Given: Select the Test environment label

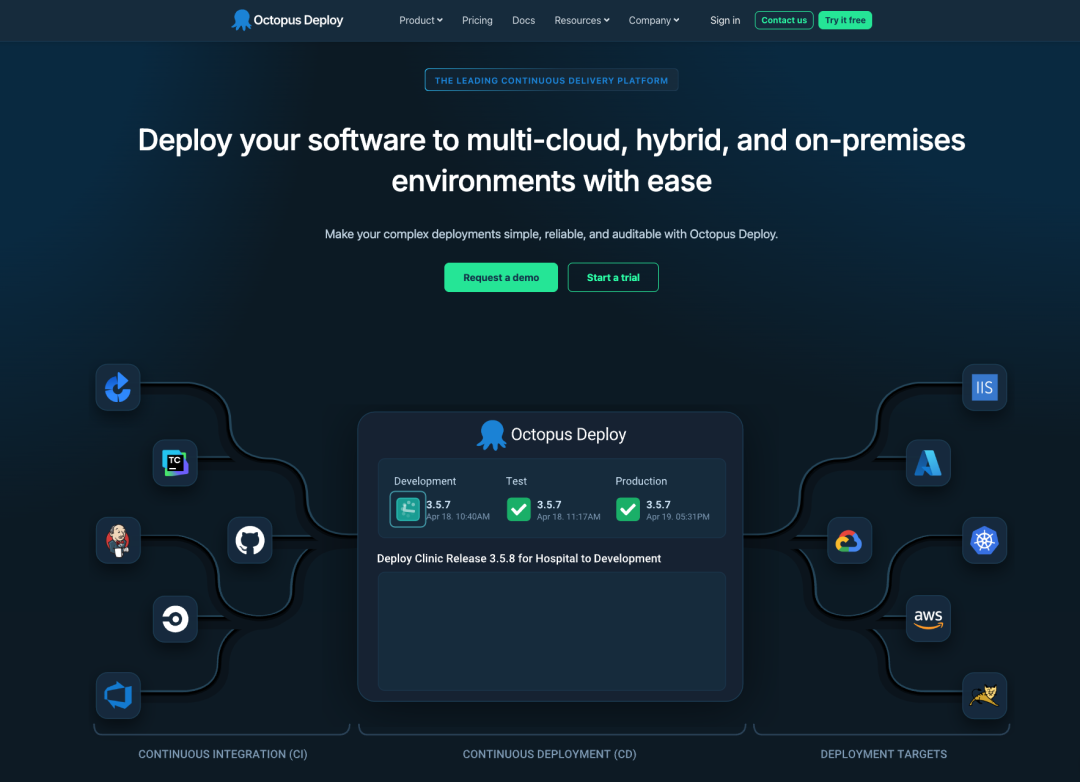Looking at the screenshot, I should click(516, 481).
